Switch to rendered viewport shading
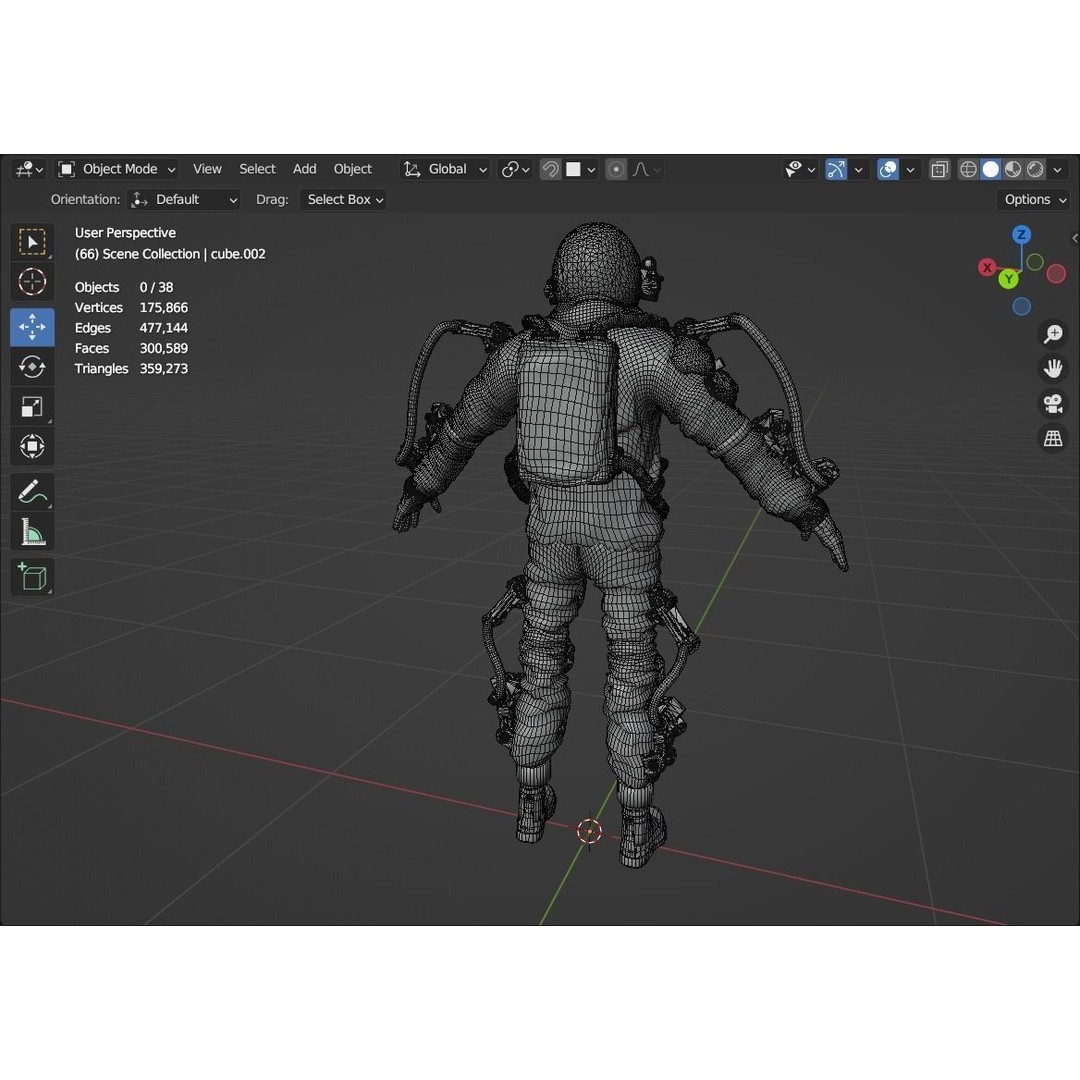 [1035, 169]
